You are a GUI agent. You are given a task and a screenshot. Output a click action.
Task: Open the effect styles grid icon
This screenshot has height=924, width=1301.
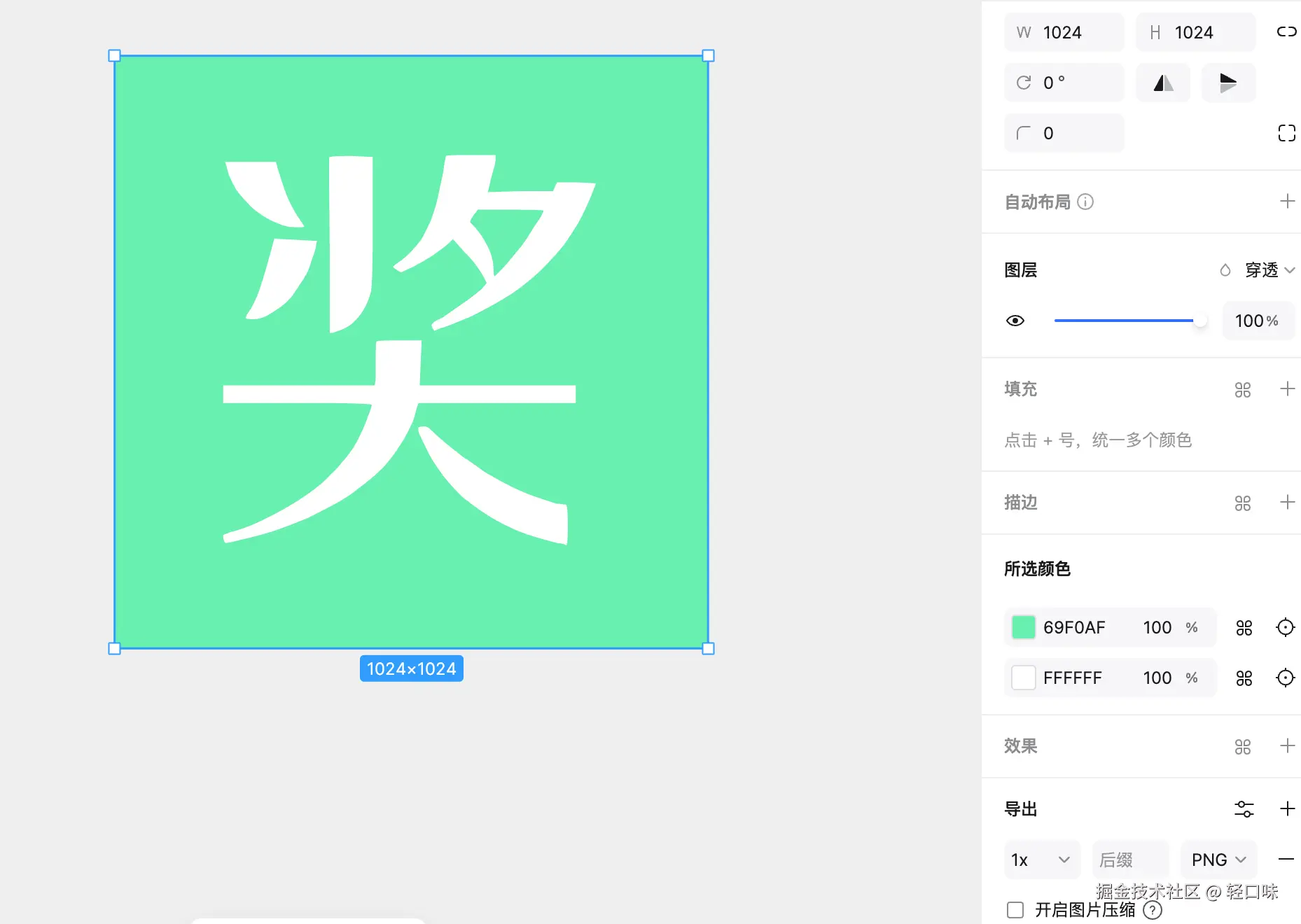coord(1243,747)
